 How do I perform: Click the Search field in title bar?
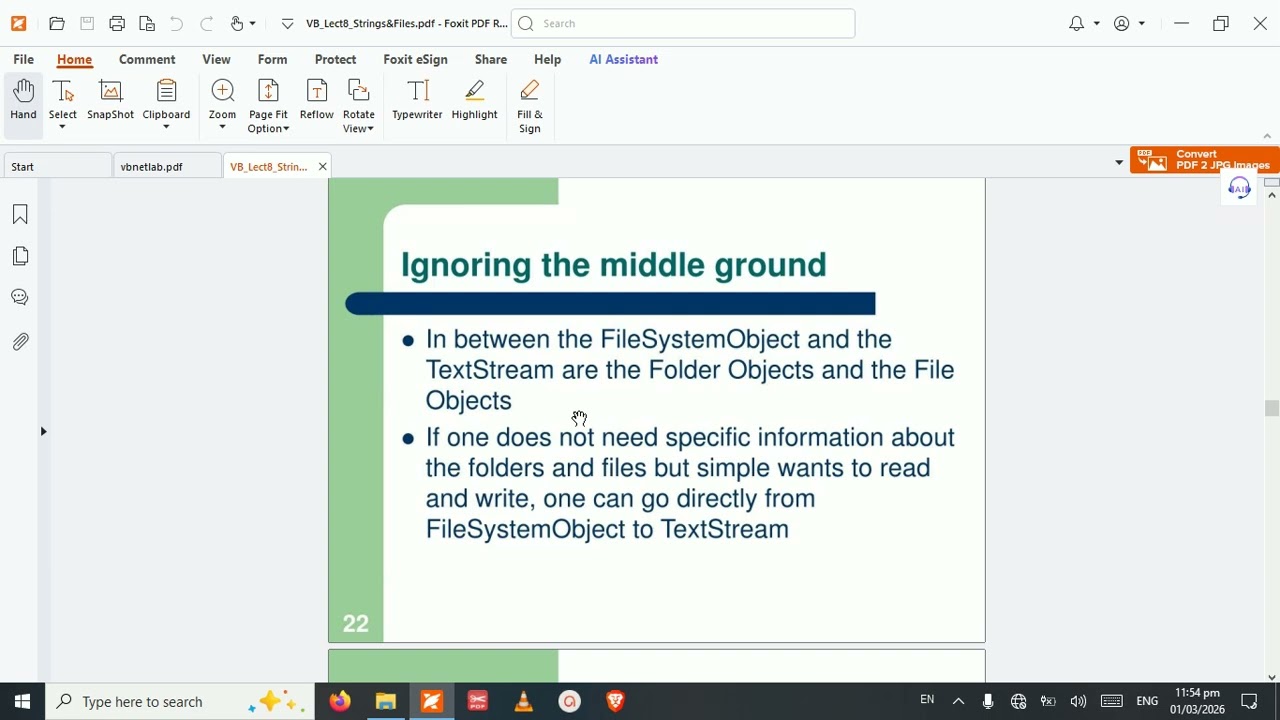tap(683, 23)
